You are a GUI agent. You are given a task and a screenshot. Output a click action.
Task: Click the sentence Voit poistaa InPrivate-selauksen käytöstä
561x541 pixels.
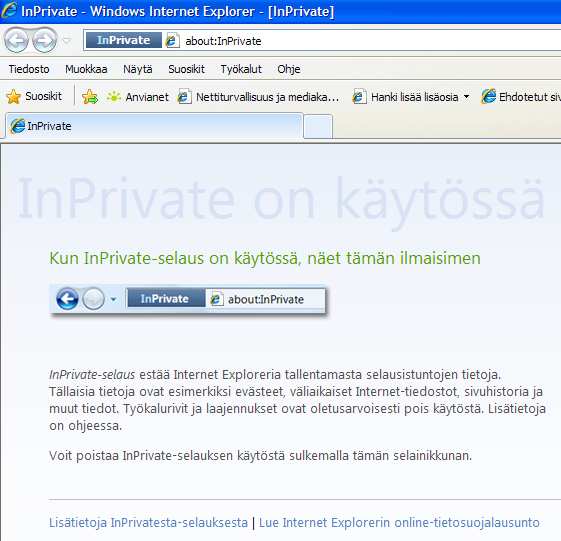click(x=260, y=456)
